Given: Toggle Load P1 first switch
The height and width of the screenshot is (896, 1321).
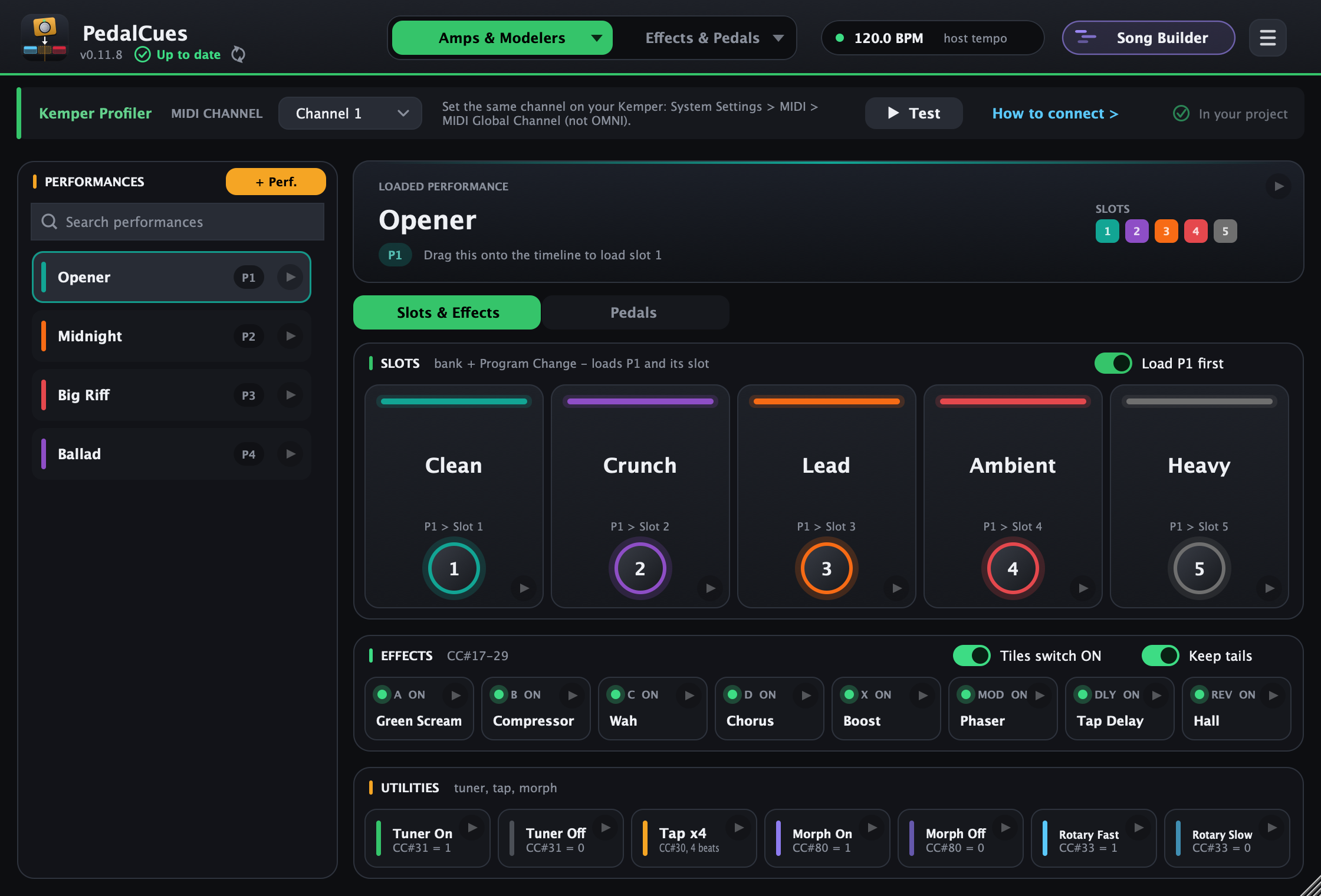Looking at the screenshot, I should [1113, 363].
